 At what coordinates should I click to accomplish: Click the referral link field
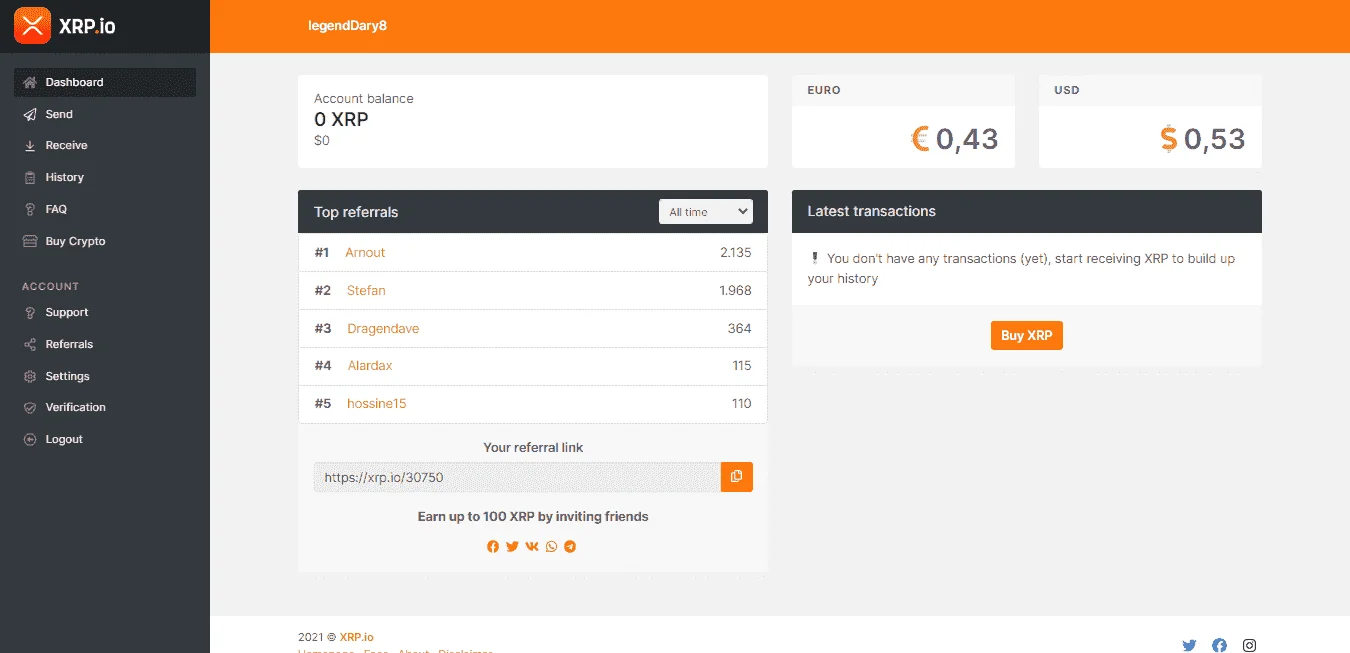[517, 477]
